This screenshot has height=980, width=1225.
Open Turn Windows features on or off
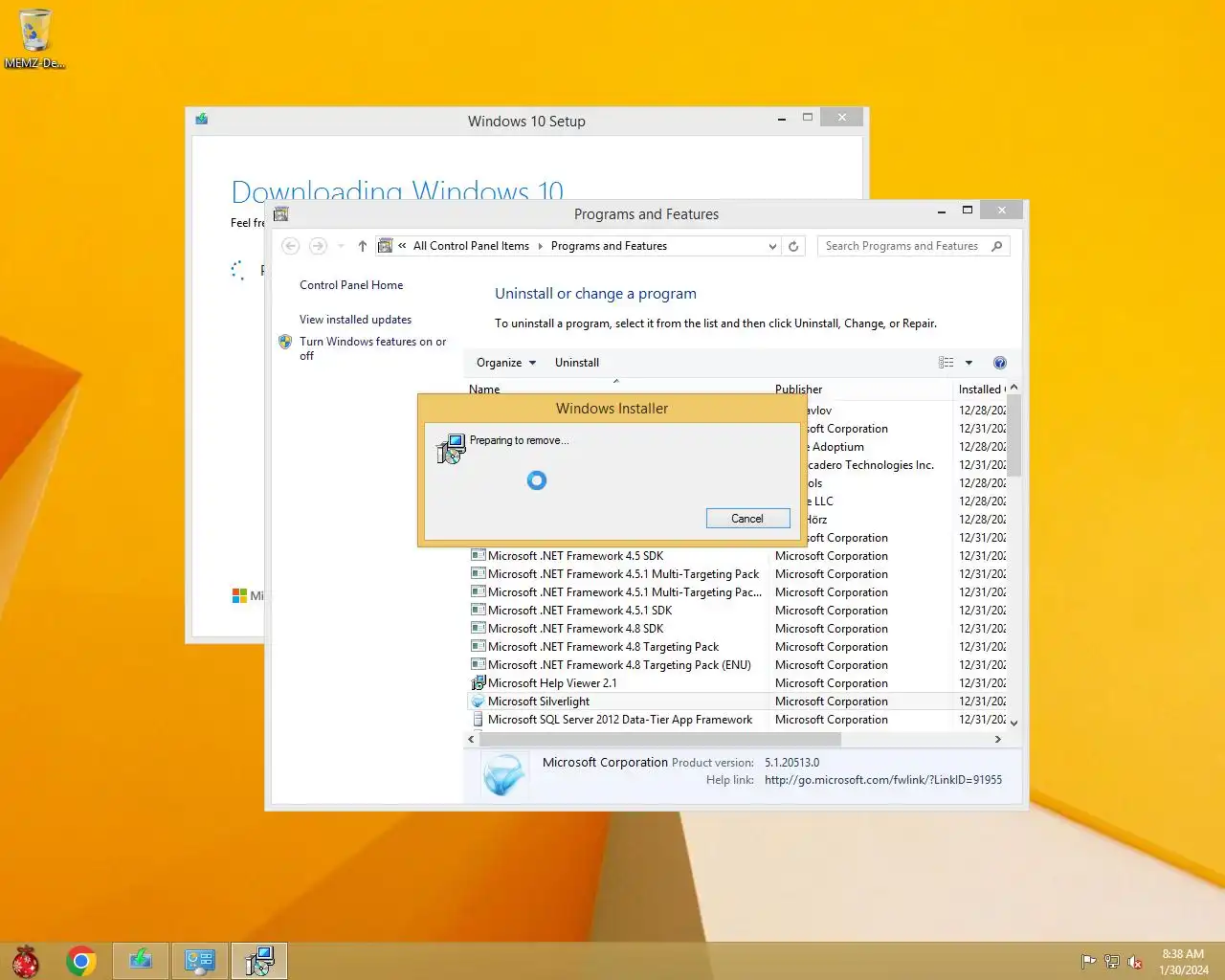372,348
